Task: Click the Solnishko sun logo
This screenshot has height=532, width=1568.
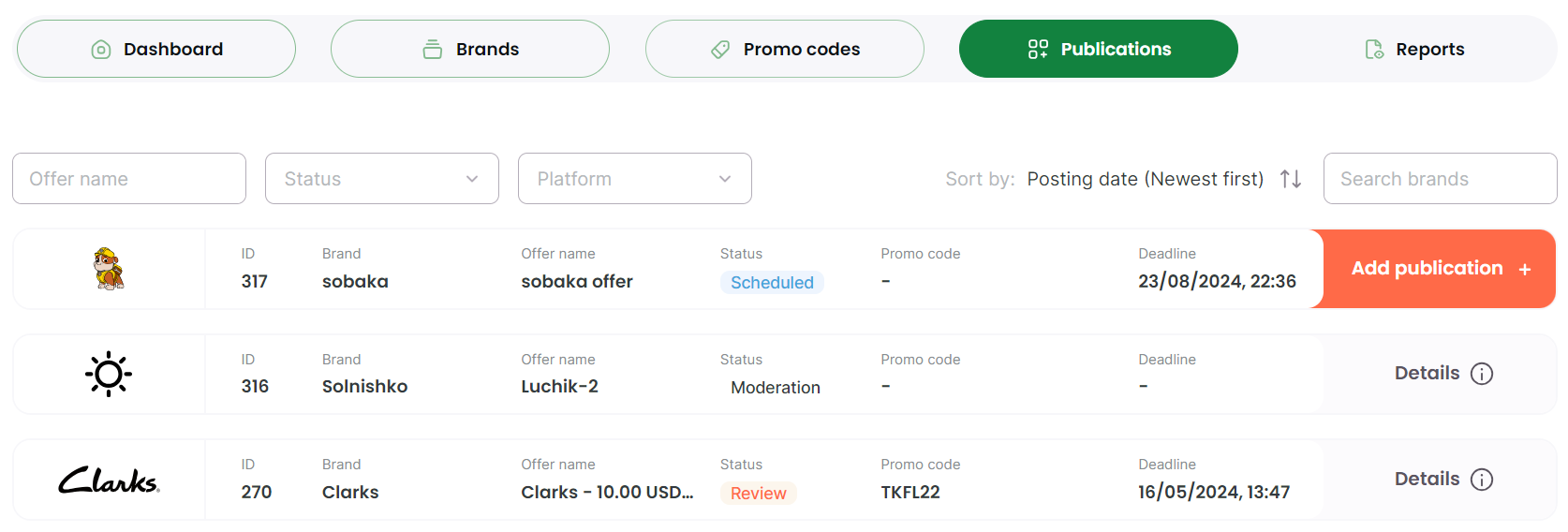Action: [109, 374]
